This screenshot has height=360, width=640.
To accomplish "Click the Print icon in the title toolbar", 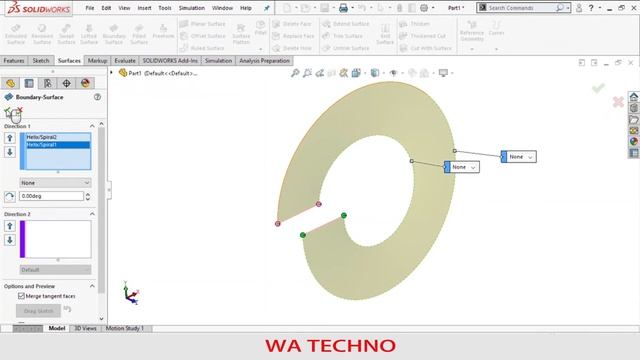I will click(343, 8).
